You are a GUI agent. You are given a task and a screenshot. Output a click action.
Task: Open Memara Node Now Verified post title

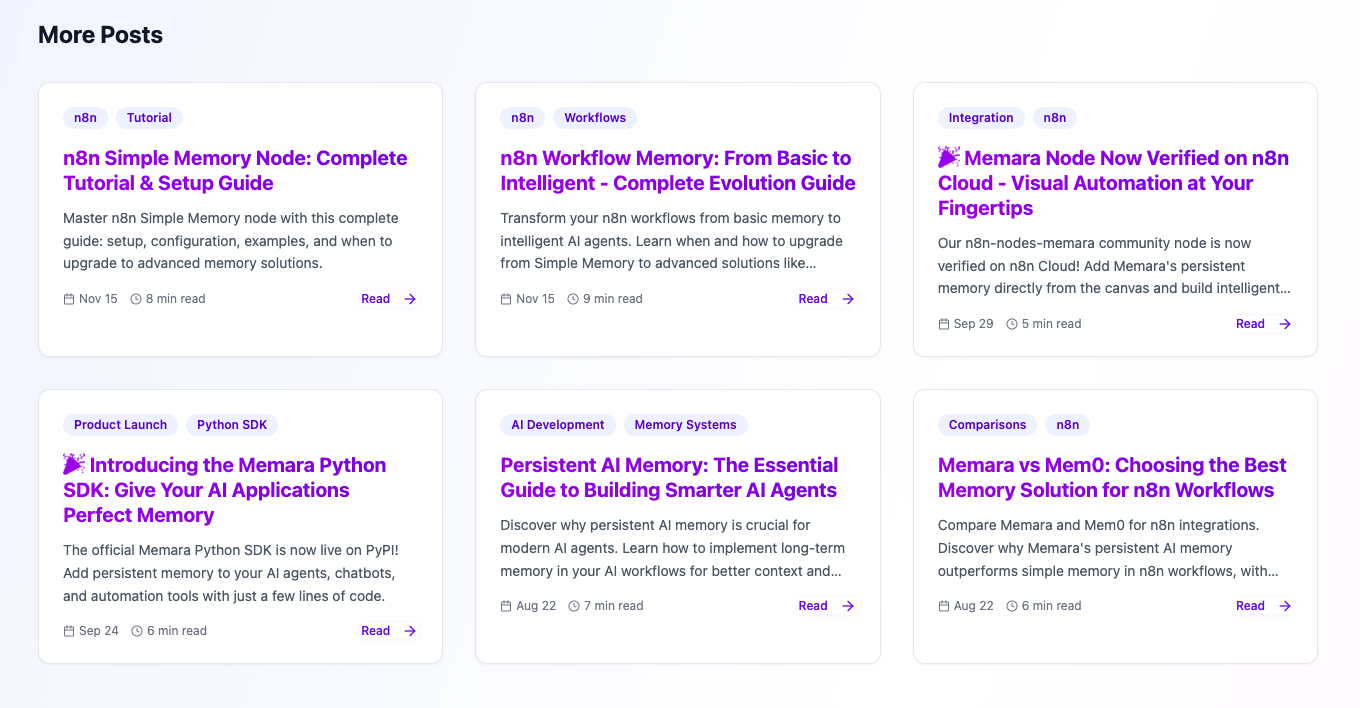pyautogui.click(x=1113, y=183)
